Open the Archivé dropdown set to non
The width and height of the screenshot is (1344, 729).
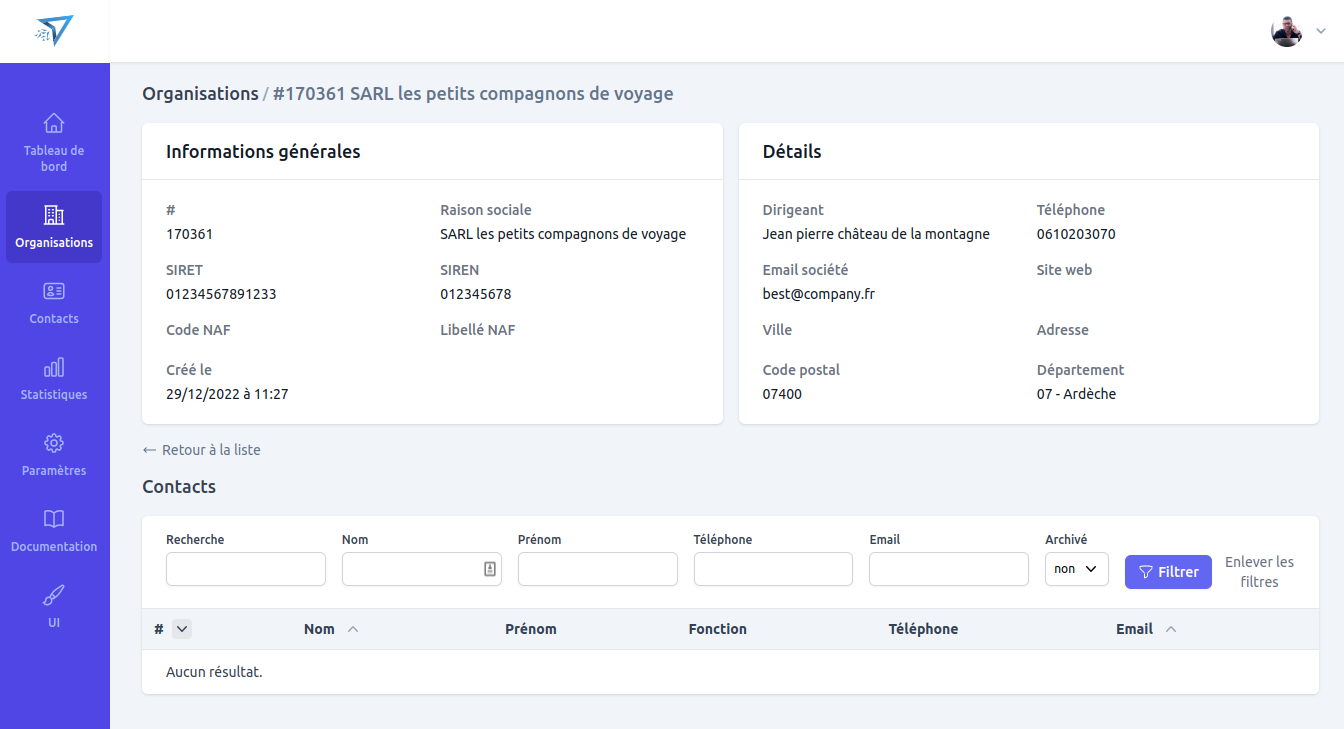click(1076, 568)
